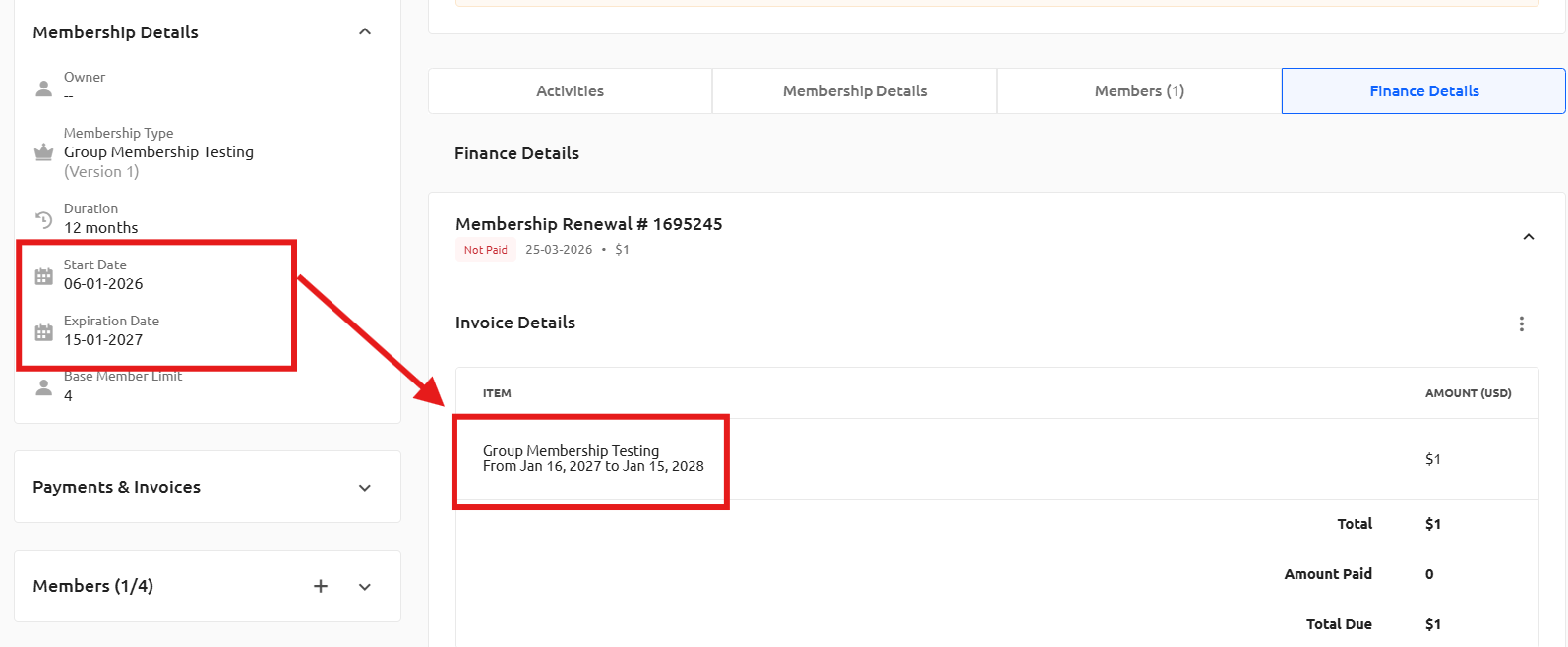Switch to the Activities tab

pyautogui.click(x=571, y=90)
